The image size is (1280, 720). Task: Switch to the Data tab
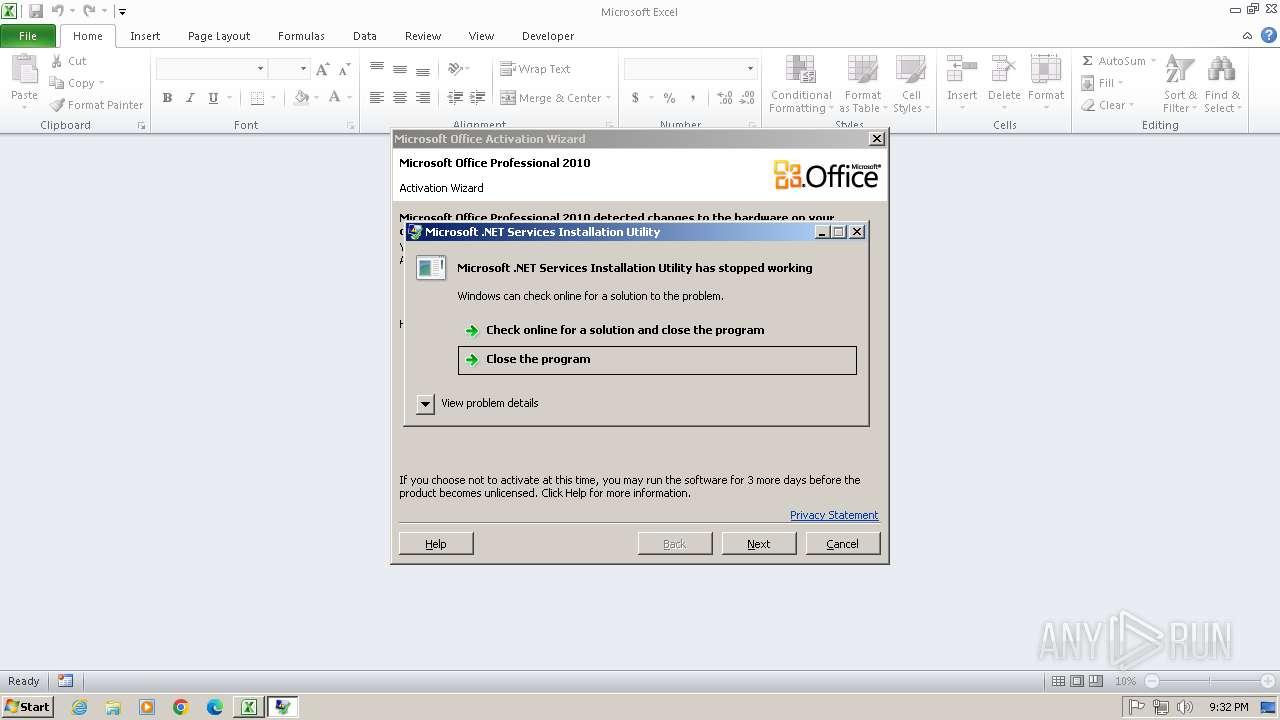point(365,36)
